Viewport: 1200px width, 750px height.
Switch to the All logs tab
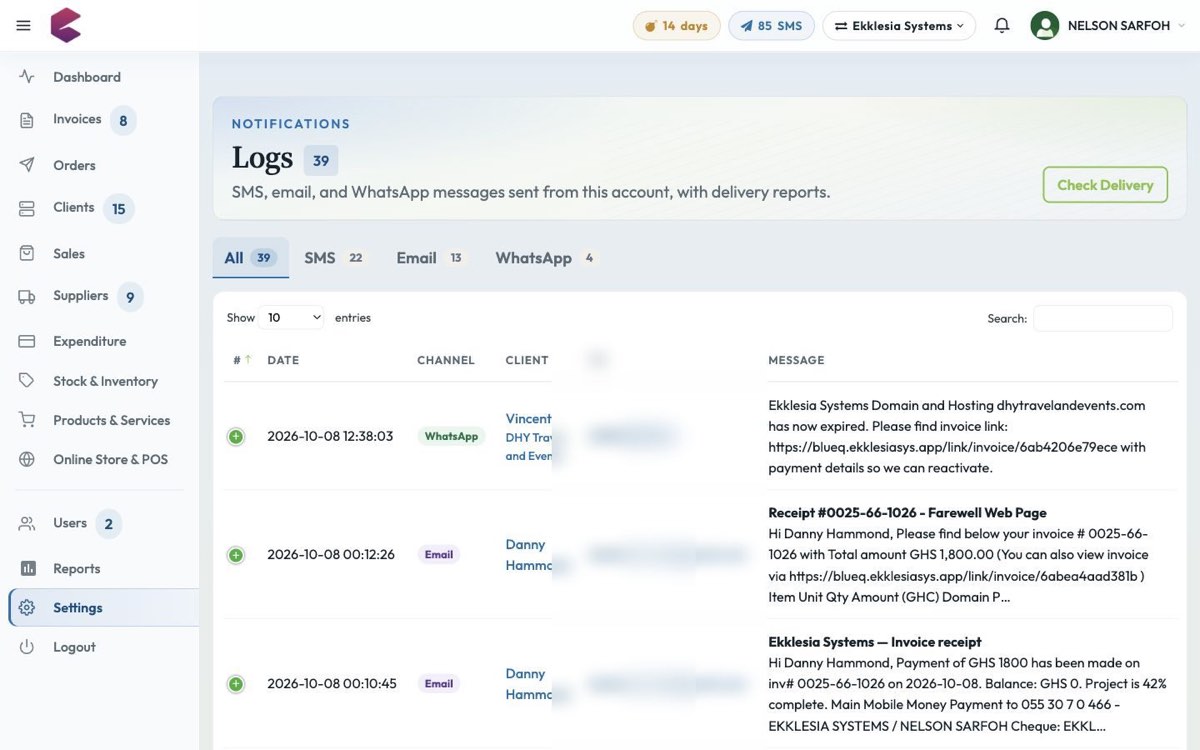[x=250, y=258]
